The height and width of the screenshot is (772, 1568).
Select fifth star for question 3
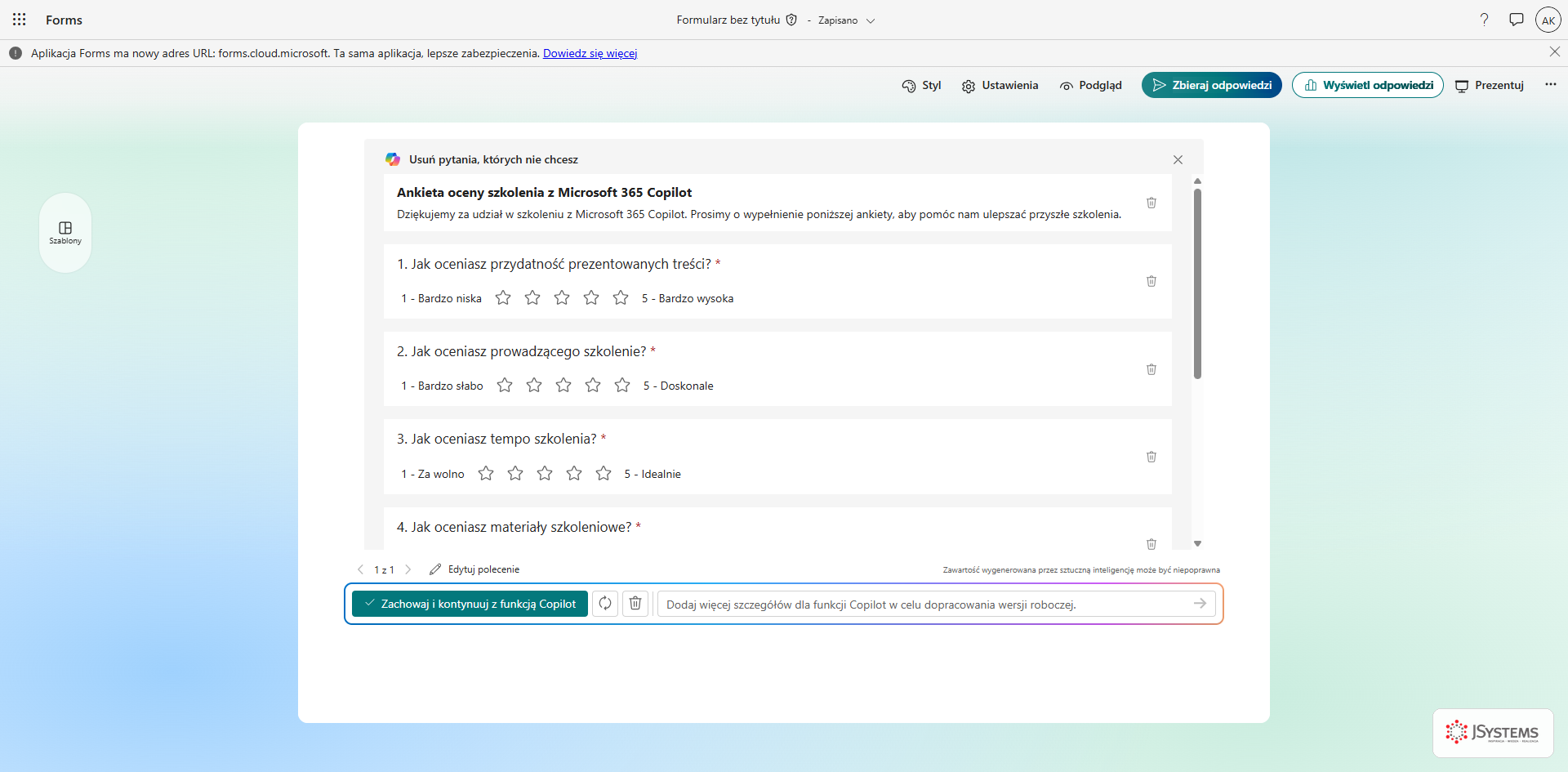(x=604, y=473)
